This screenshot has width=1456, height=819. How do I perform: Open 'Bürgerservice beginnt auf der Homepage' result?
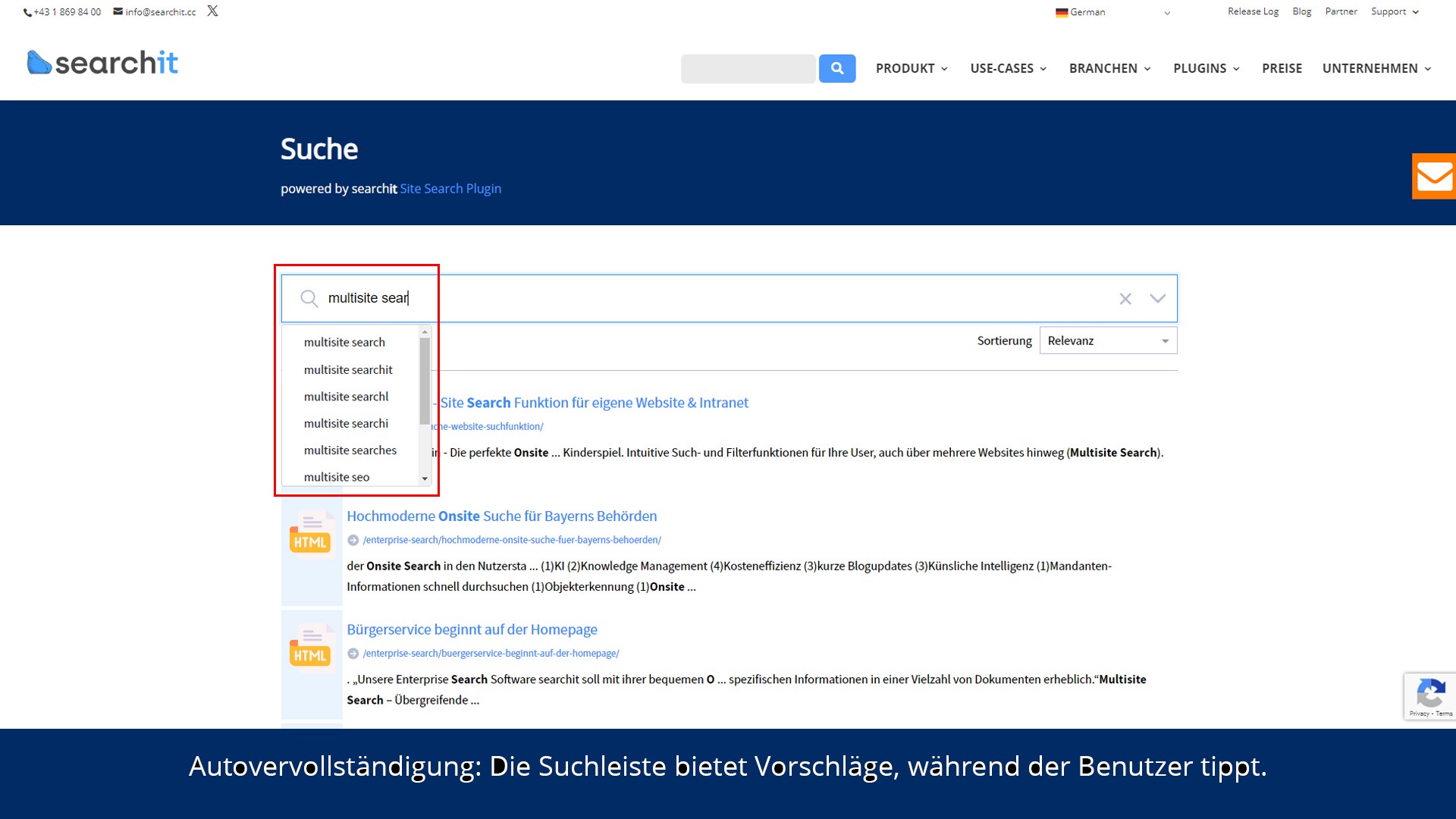pos(472,630)
